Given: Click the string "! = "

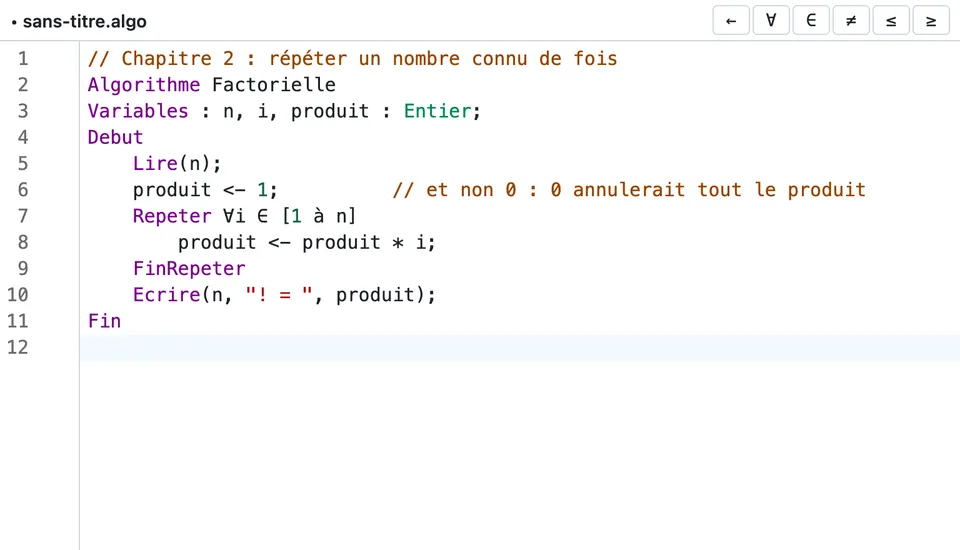Looking at the screenshot, I should pos(279,295).
